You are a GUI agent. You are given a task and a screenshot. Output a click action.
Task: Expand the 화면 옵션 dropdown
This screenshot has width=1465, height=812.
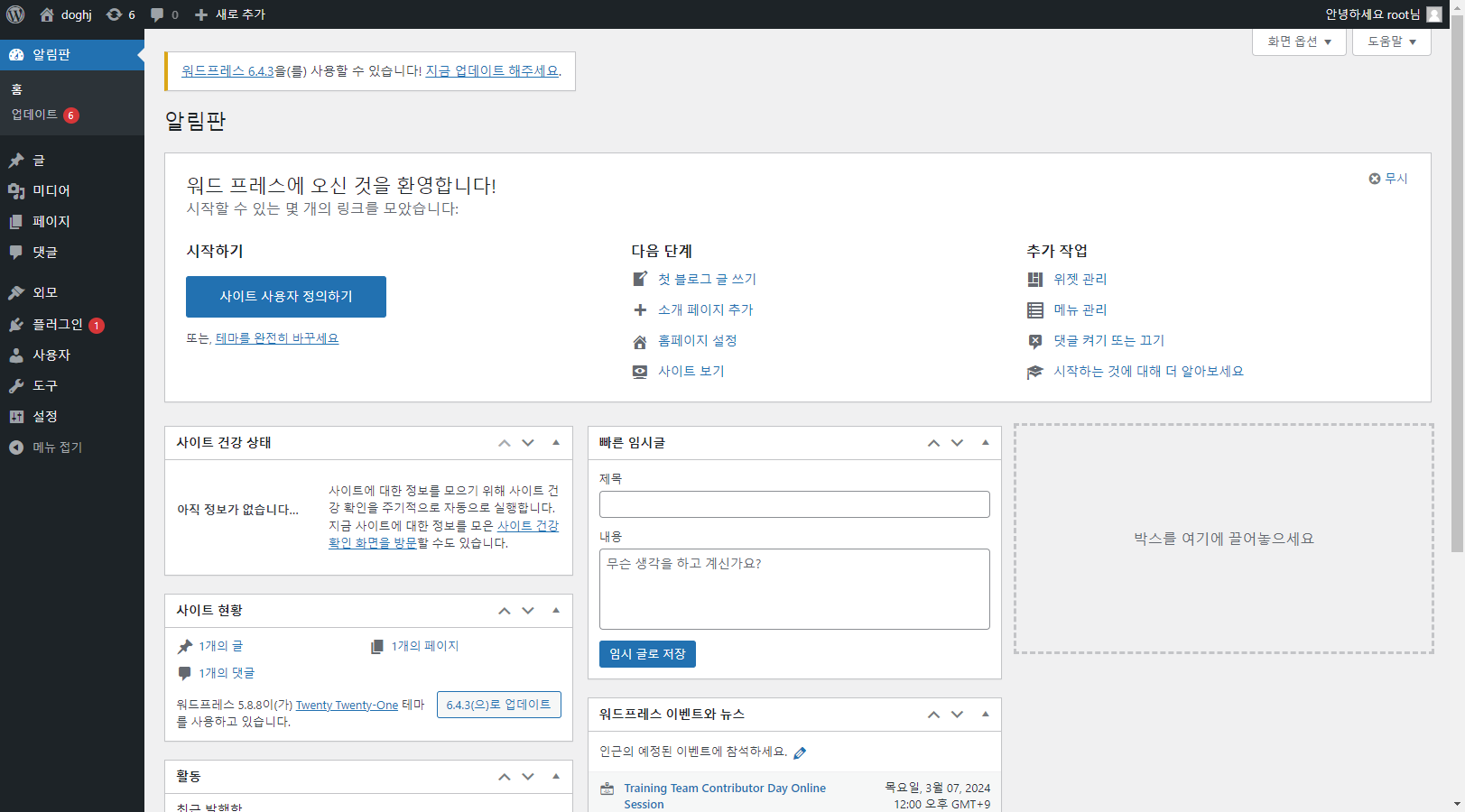(x=1299, y=42)
